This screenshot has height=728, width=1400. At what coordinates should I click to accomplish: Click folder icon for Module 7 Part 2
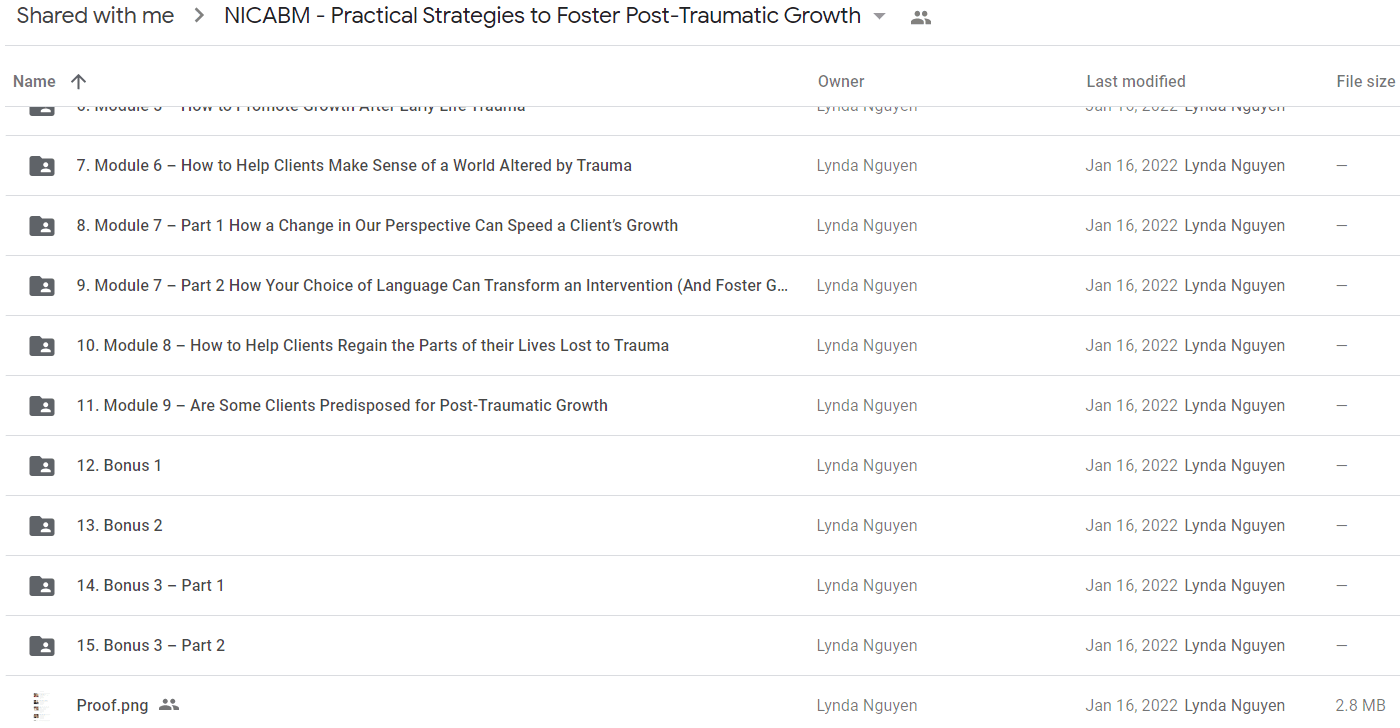pyautogui.click(x=42, y=286)
